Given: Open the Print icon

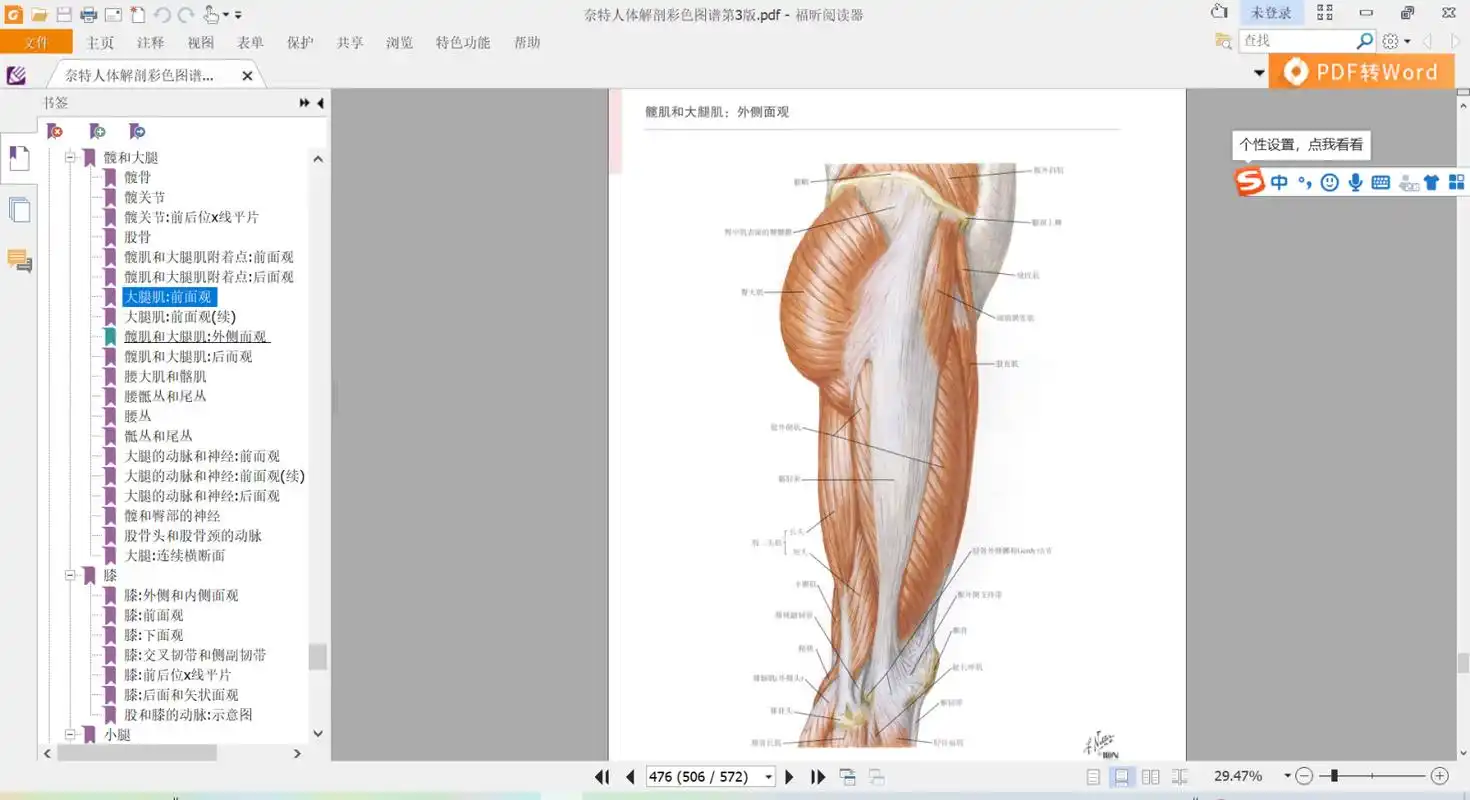Looking at the screenshot, I should 88,14.
